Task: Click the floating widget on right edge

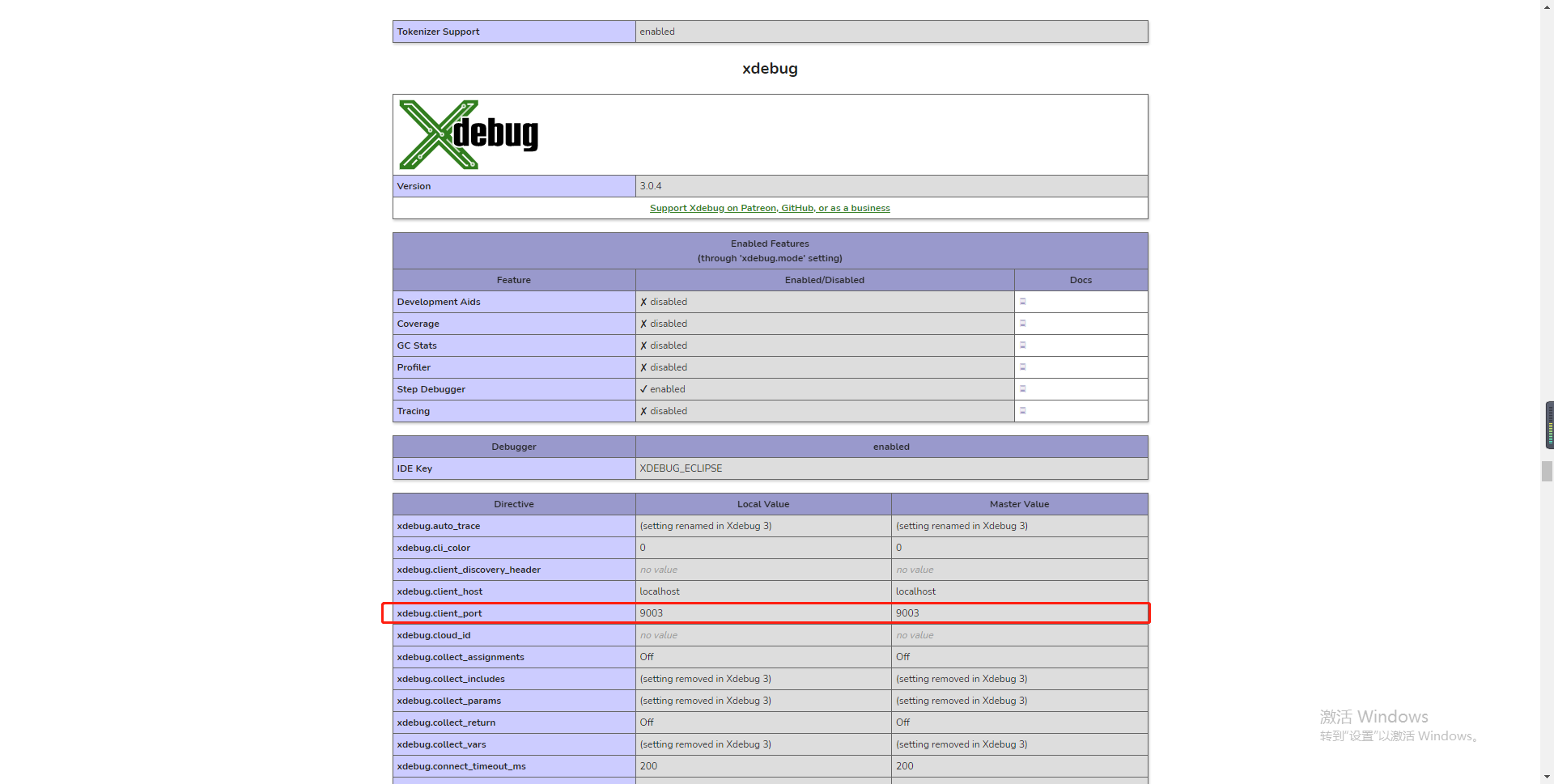Action: [1549, 425]
